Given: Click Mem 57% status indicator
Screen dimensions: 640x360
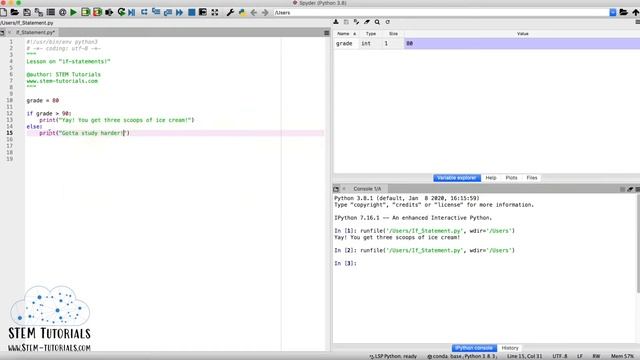Looking at the screenshot, I should tap(622, 356).
